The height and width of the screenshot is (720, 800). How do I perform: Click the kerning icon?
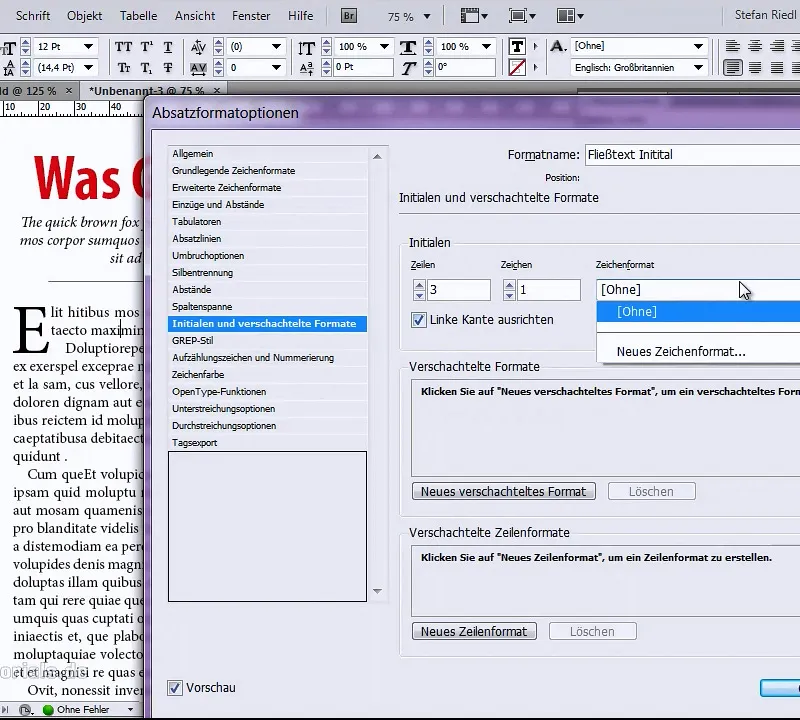(198, 47)
